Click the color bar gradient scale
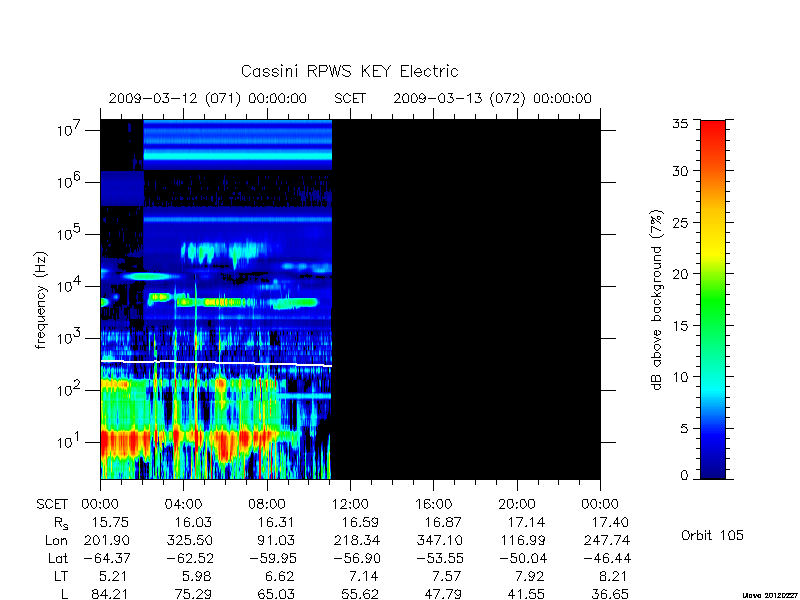The height and width of the screenshot is (600, 800). point(713,300)
